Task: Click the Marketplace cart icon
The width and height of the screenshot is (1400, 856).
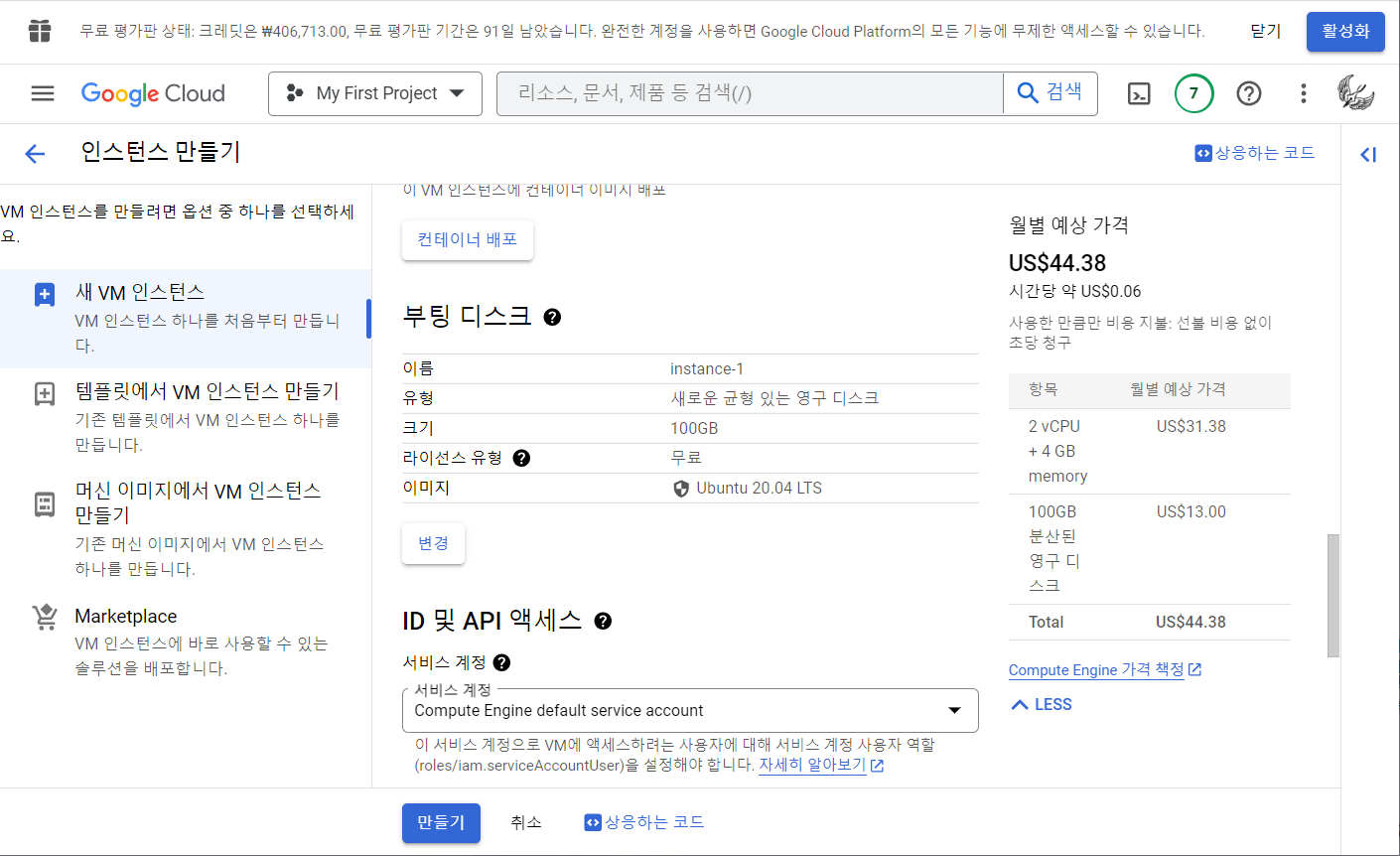Action: tap(45, 617)
